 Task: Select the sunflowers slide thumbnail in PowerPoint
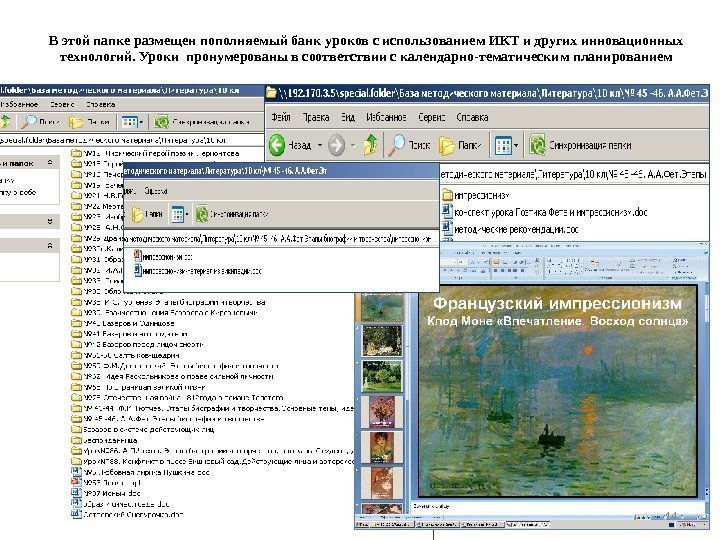click(382, 411)
